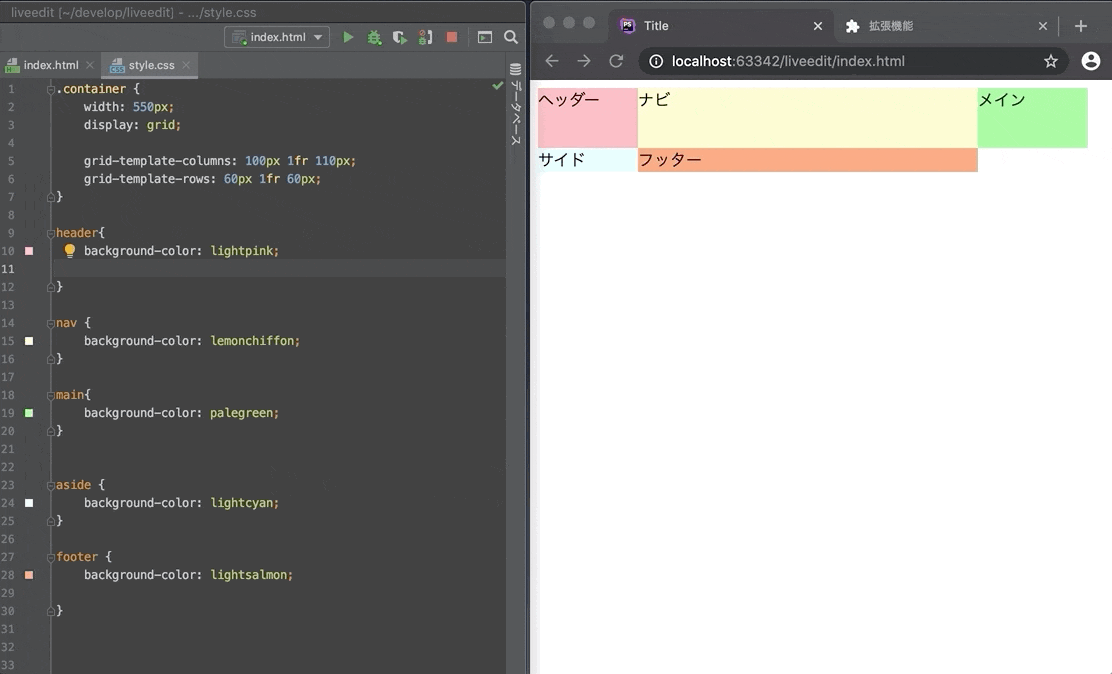1112x674 pixels.
Task: Click the green inspection checkmark in editor
Action: pyautogui.click(x=498, y=86)
